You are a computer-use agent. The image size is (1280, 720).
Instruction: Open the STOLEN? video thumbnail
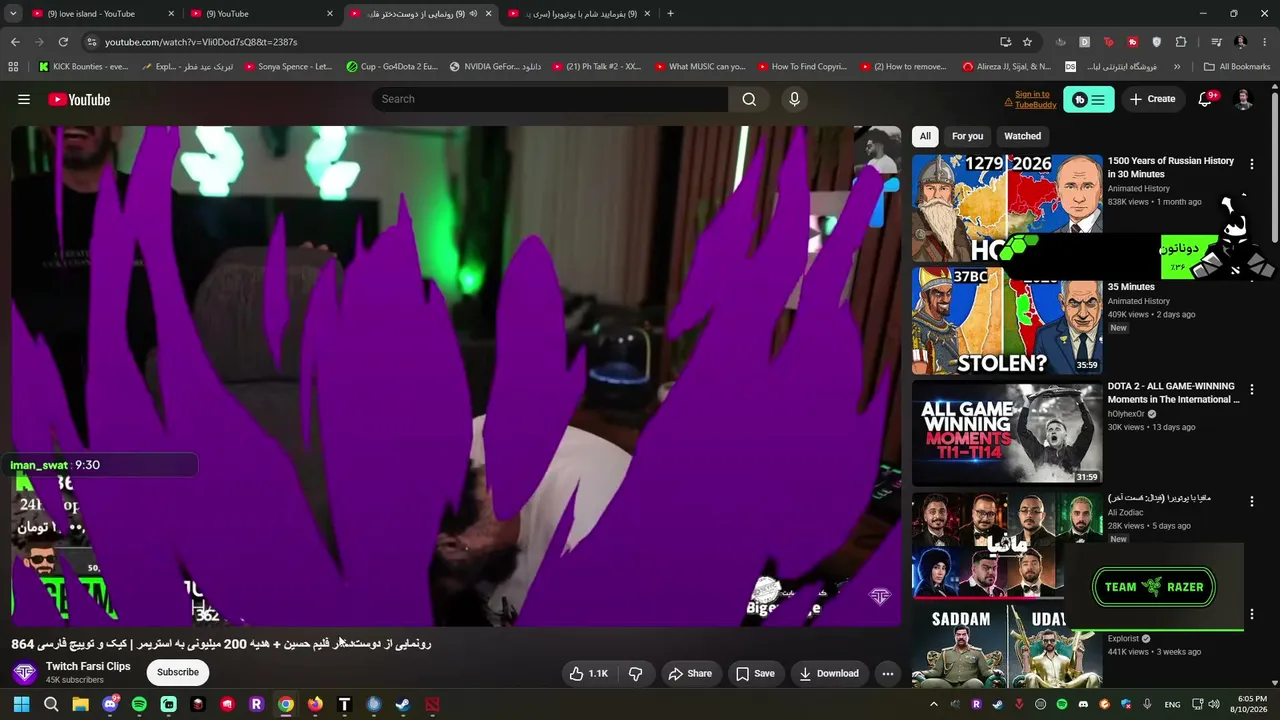[x=1007, y=321]
